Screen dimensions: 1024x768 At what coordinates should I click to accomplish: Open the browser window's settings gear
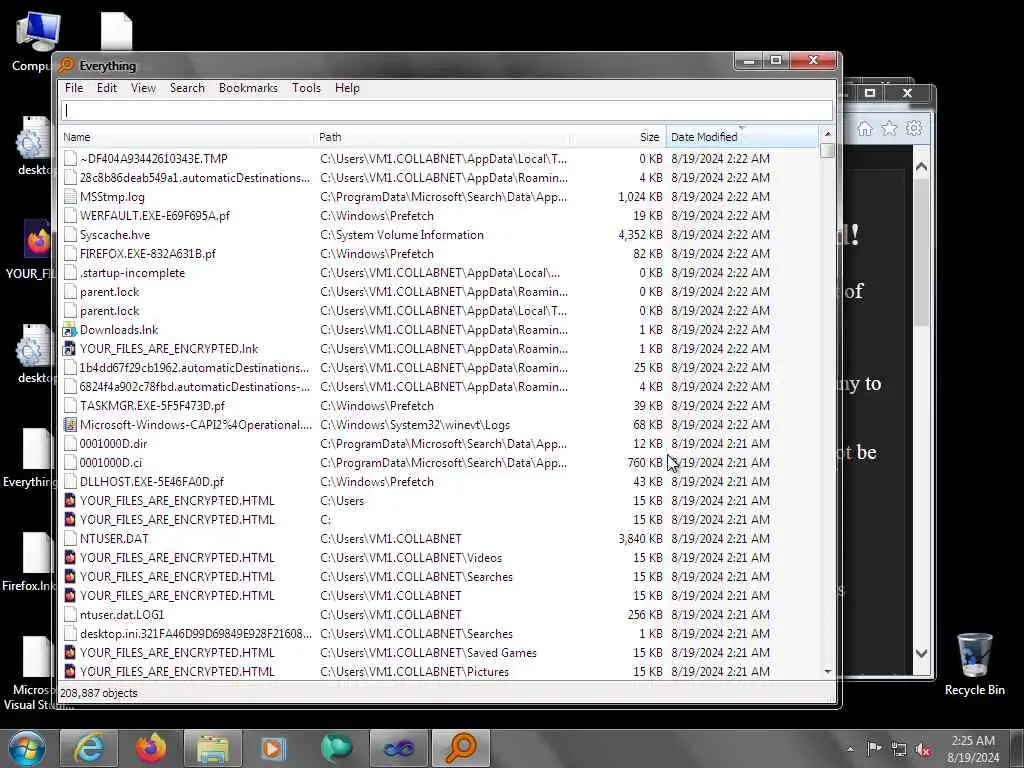(914, 129)
